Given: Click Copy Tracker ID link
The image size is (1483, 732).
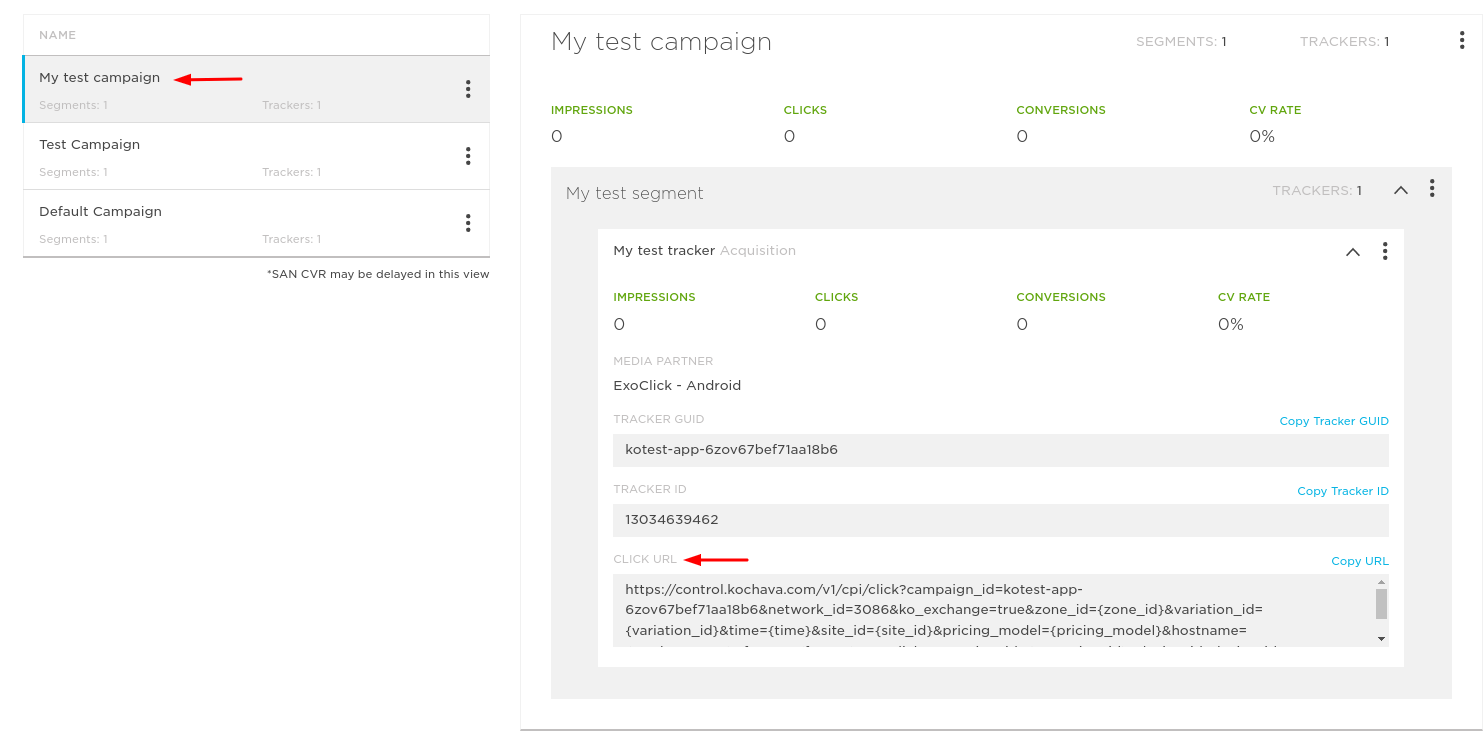Looking at the screenshot, I should tap(1342, 491).
